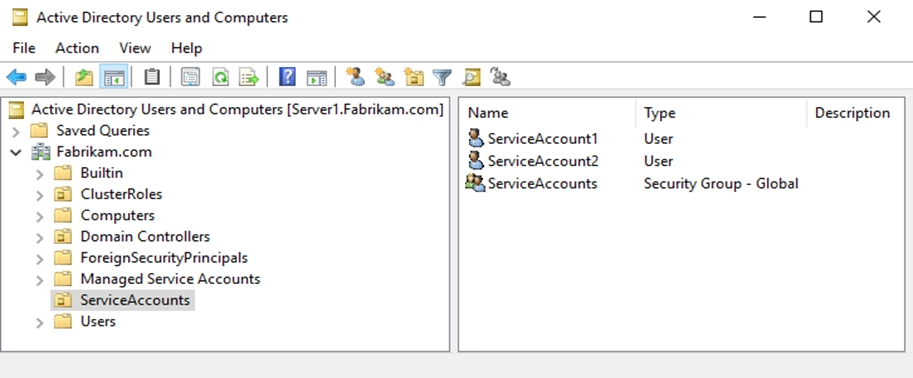The height and width of the screenshot is (378, 913).
Task: Expand the Domain Controllers node
Action: point(40,238)
